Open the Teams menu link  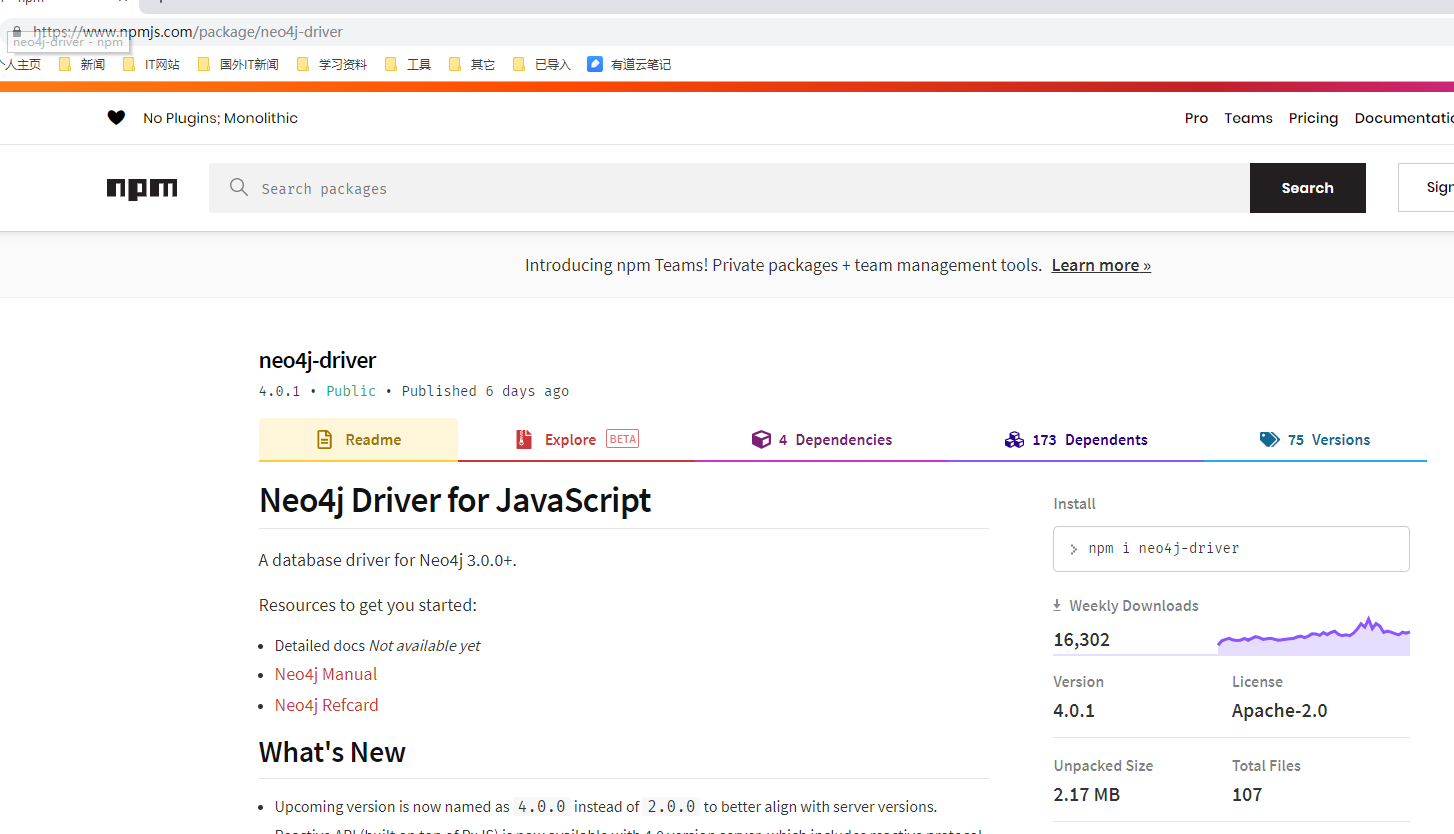(1248, 118)
